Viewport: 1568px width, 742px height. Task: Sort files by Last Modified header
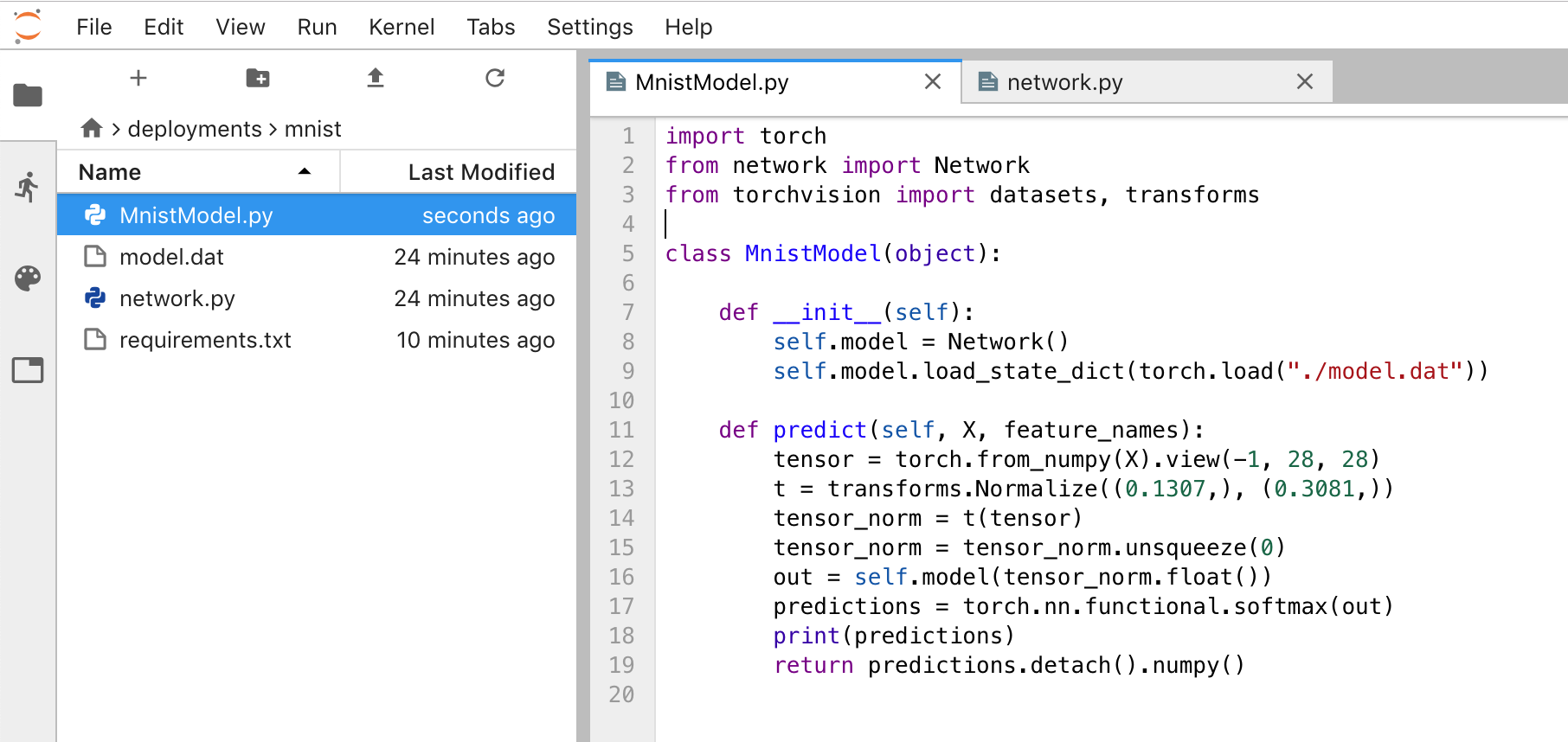(x=480, y=172)
